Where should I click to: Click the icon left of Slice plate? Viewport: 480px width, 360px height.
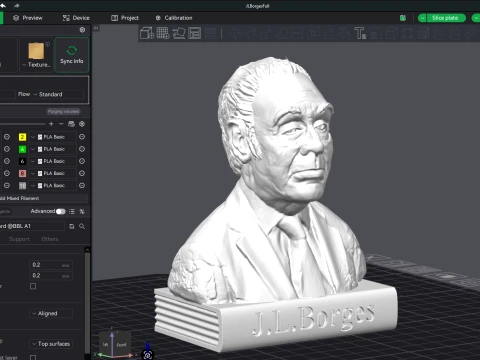point(403,18)
